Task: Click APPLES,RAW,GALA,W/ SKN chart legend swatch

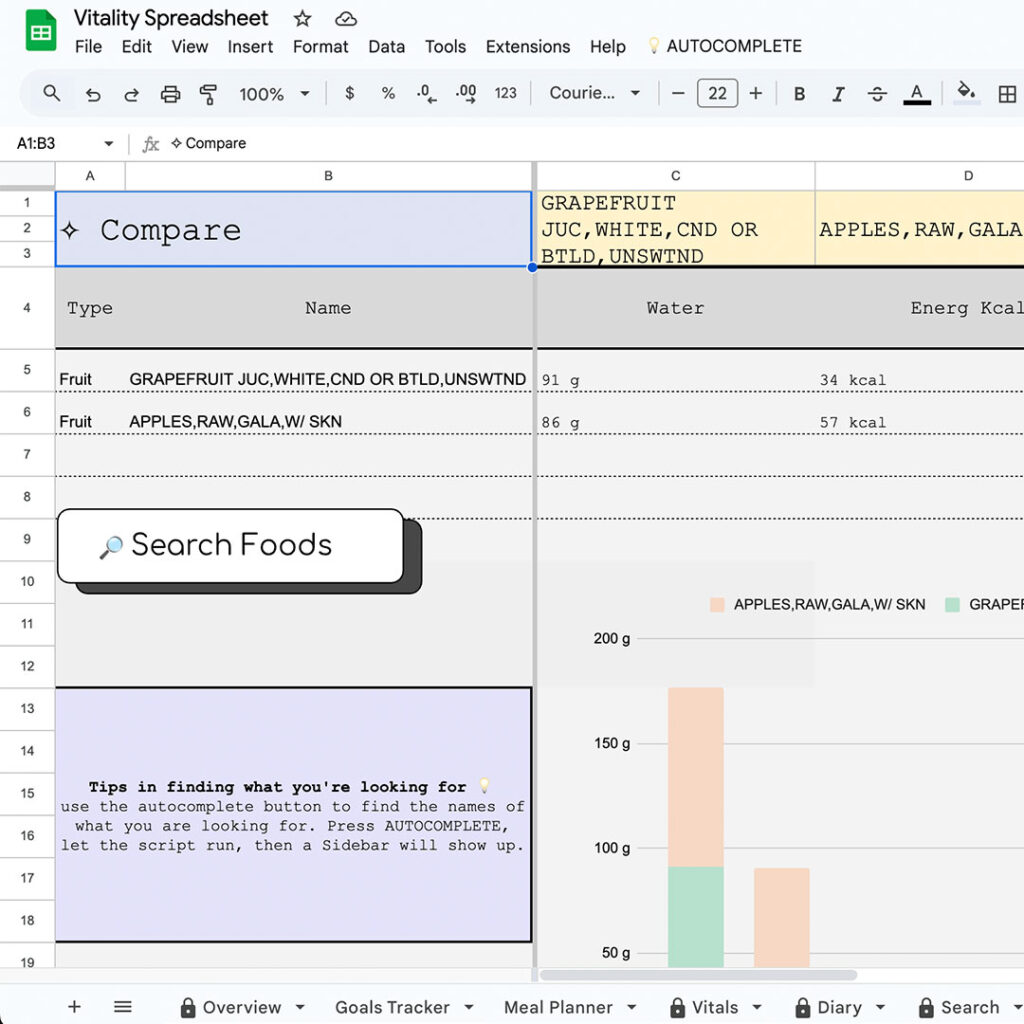Action: [717, 605]
